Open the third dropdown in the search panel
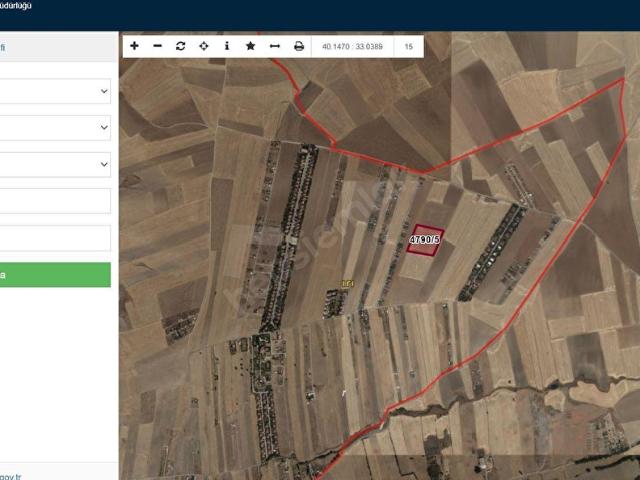Image resolution: width=640 pixels, height=480 pixels. 55,164
